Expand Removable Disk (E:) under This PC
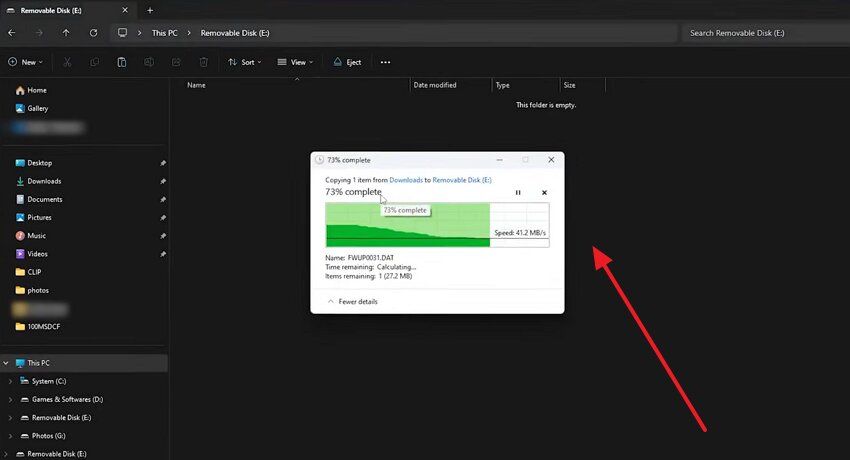This screenshot has height=460, width=850. 10,418
